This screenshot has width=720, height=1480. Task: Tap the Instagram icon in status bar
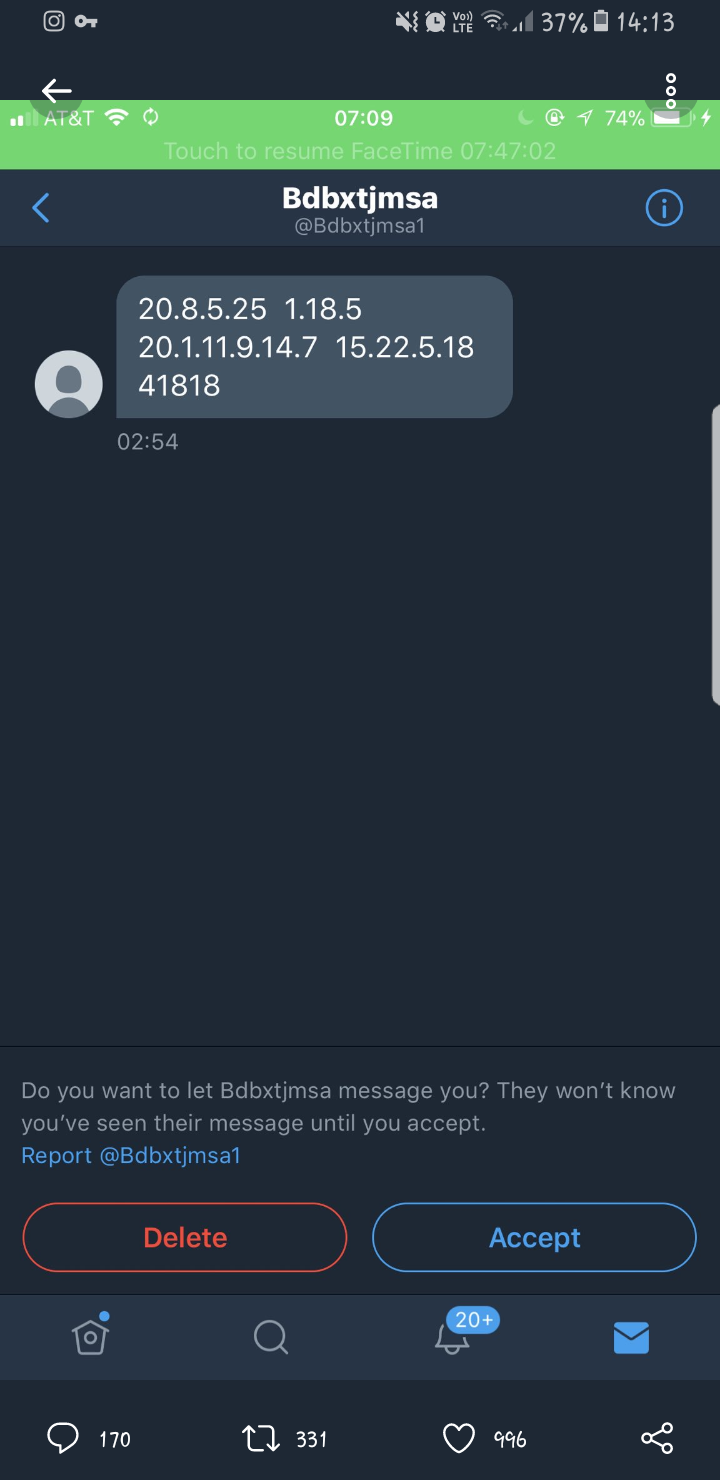click(x=54, y=21)
